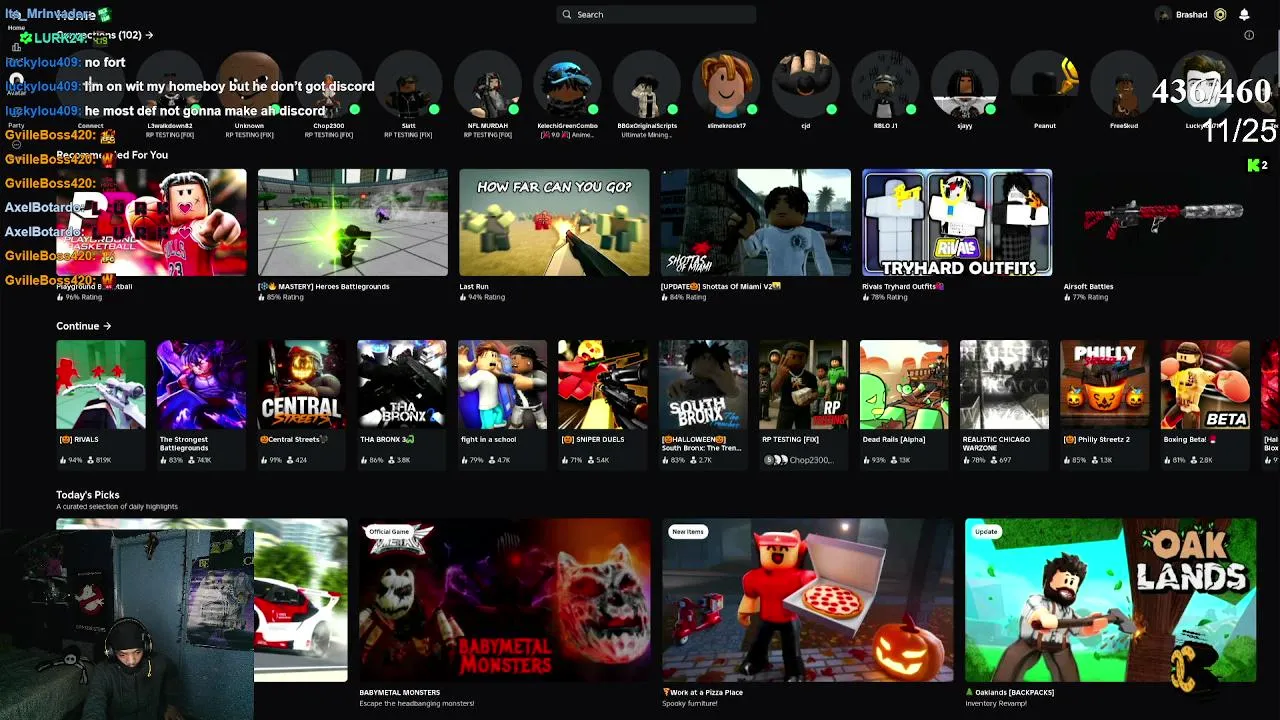Screen dimensions: 1280x720
Task: Click the Oaklands [BACKPACKS] title text
Action: [x=1010, y=692]
